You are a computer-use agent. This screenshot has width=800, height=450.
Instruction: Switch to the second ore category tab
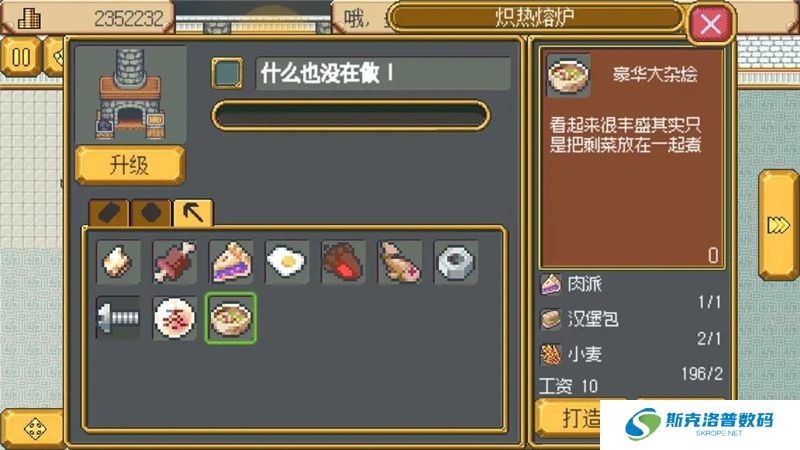pos(151,213)
